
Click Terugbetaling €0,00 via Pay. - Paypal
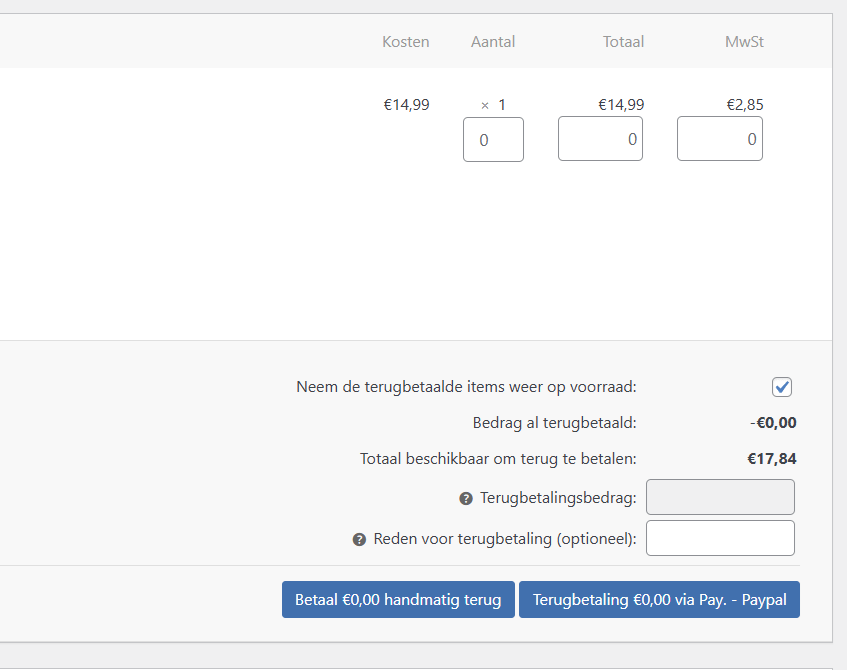(x=659, y=599)
